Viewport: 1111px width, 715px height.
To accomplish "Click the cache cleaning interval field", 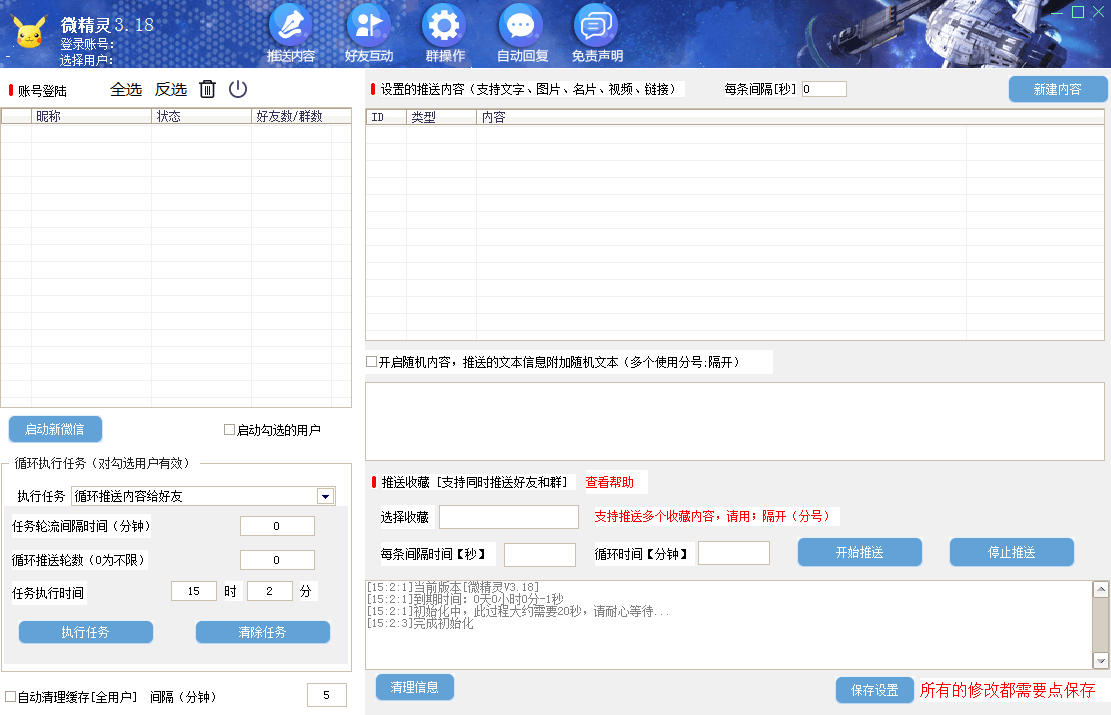I will click(x=327, y=695).
